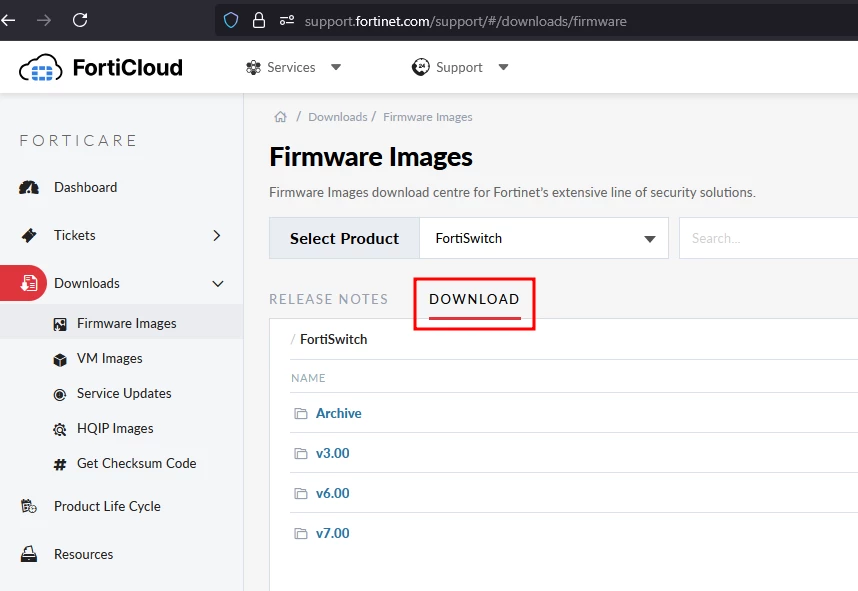Open the v6.00 firmware folder
Viewport: 858px width, 591px height.
tap(333, 493)
